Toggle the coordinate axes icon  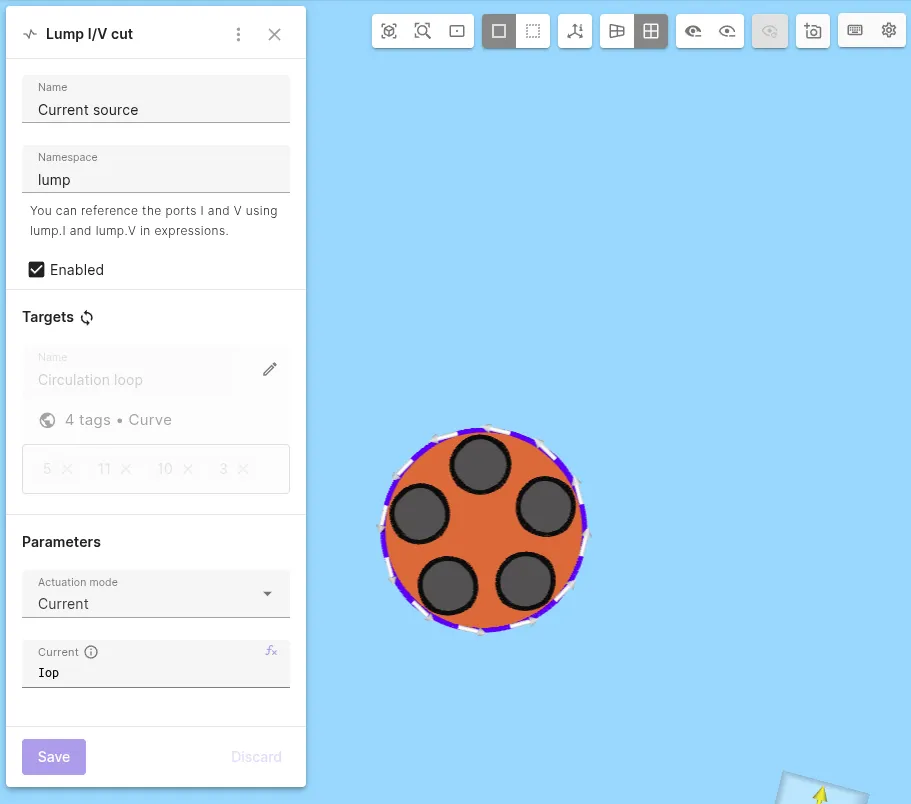point(575,31)
